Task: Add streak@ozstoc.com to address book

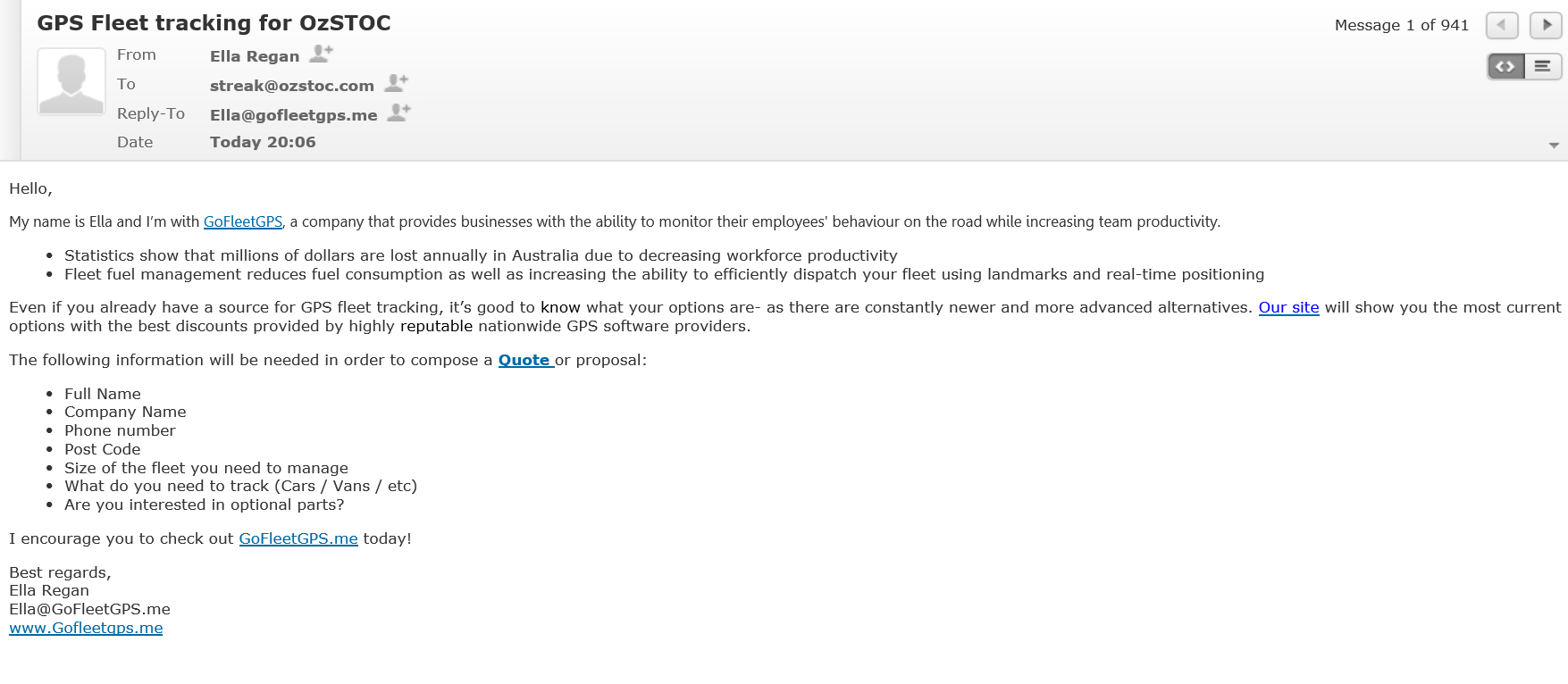Action: 396,84
